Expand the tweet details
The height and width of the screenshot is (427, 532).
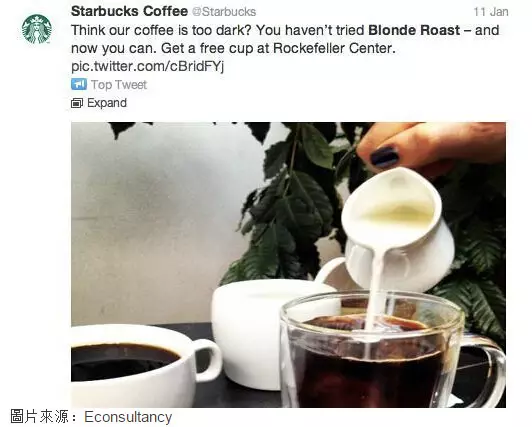[107, 103]
